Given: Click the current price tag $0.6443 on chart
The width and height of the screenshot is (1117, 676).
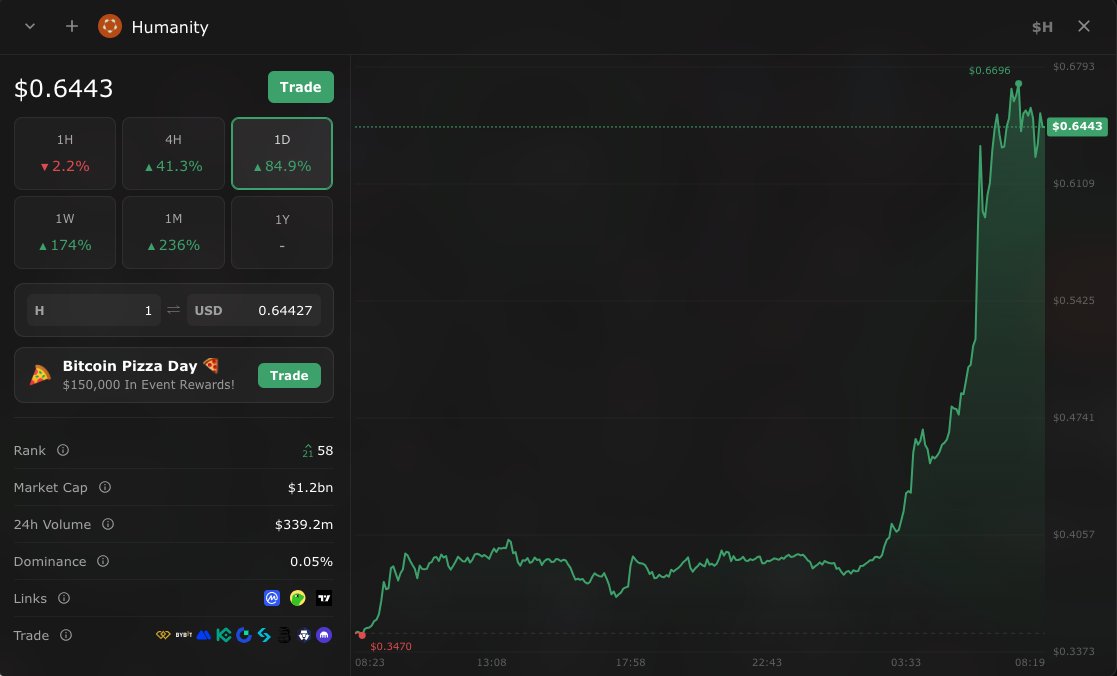Looking at the screenshot, I should point(1077,126).
